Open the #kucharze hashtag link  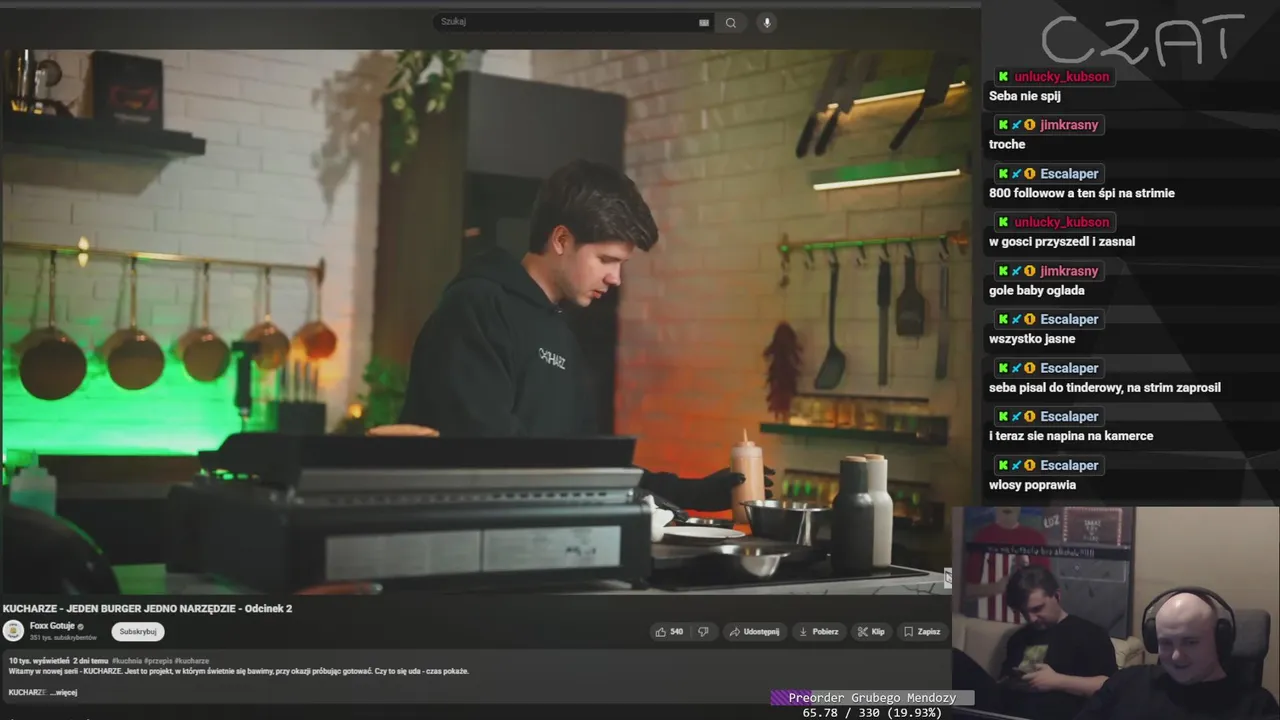pyautogui.click(x=192, y=661)
